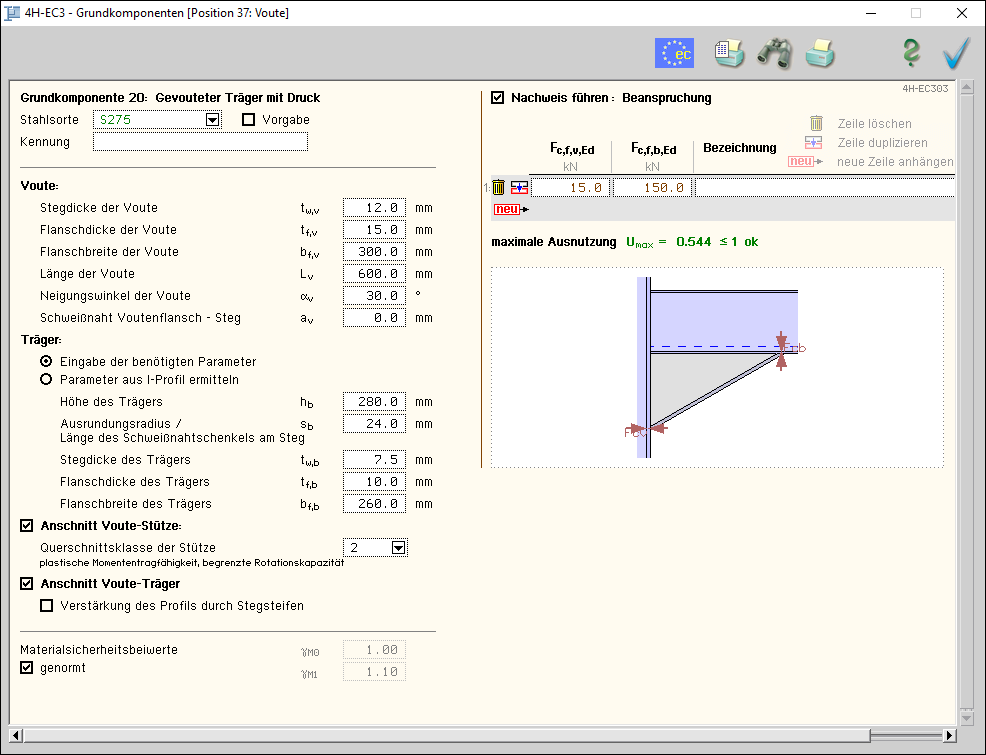Open the binoculars preview icon
Image resolution: width=986 pixels, height=755 pixels.
[774, 53]
